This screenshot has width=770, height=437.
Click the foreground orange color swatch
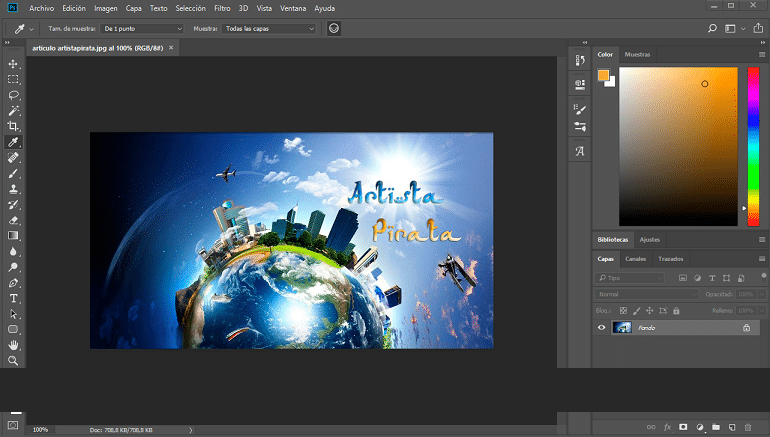point(602,75)
